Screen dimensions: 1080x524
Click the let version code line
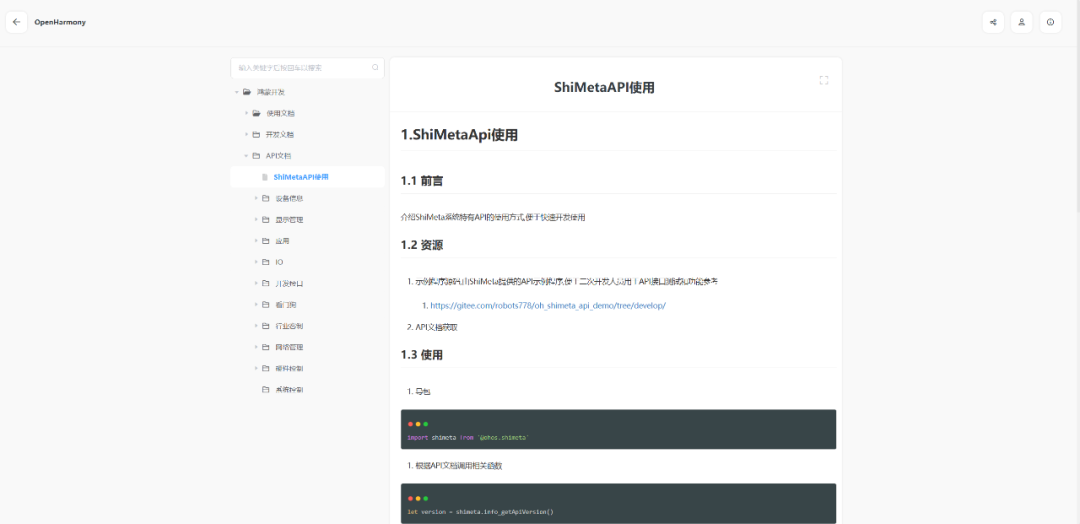(x=481, y=512)
